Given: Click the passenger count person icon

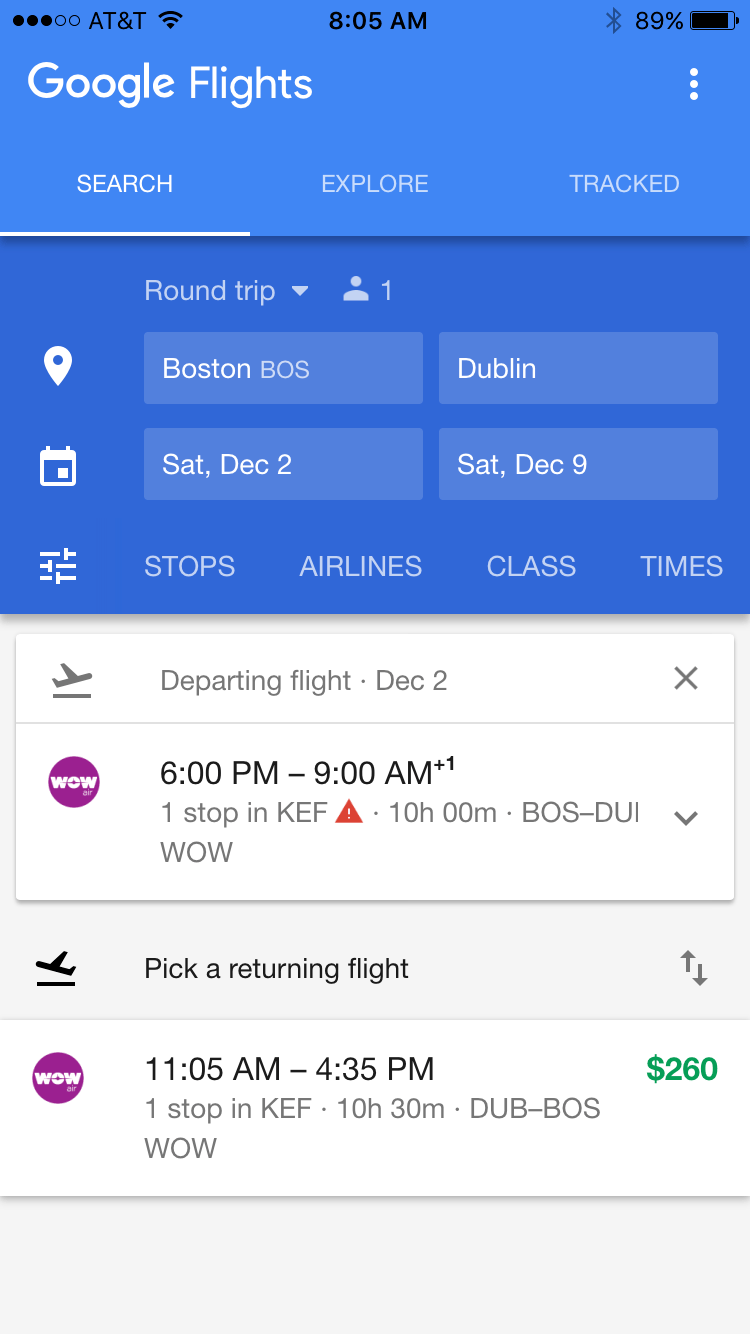Looking at the screenshot, I should click(356, 291).
